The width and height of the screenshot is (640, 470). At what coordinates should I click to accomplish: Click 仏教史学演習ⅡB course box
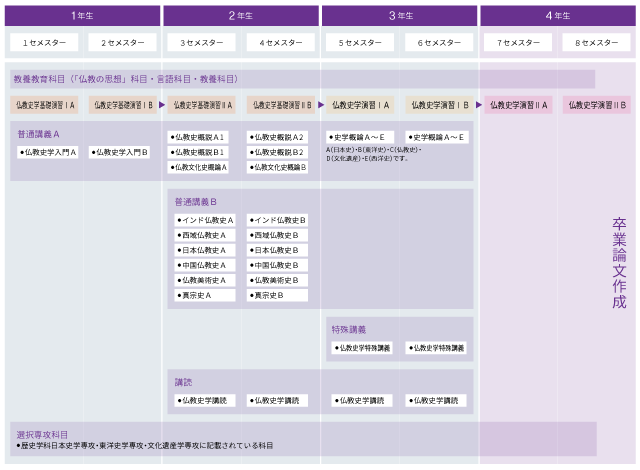597,105
